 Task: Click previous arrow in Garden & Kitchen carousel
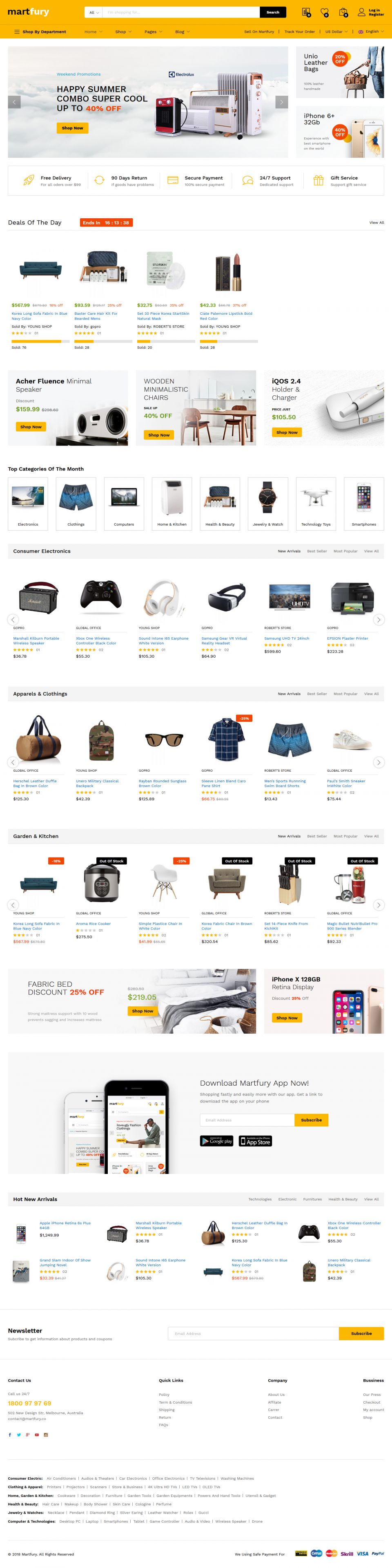(x=13, y=905)
